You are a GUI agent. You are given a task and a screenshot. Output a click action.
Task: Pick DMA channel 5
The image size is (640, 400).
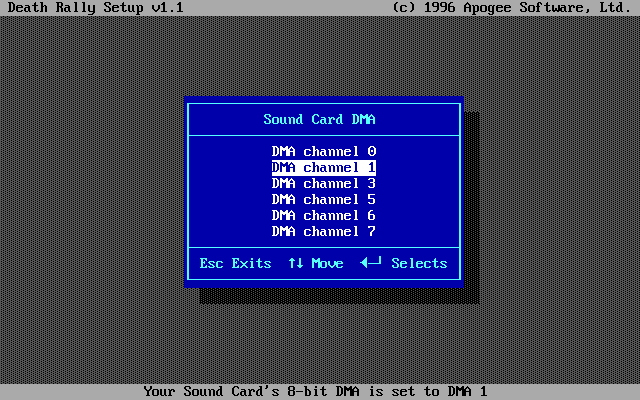(x=324, y=199)
